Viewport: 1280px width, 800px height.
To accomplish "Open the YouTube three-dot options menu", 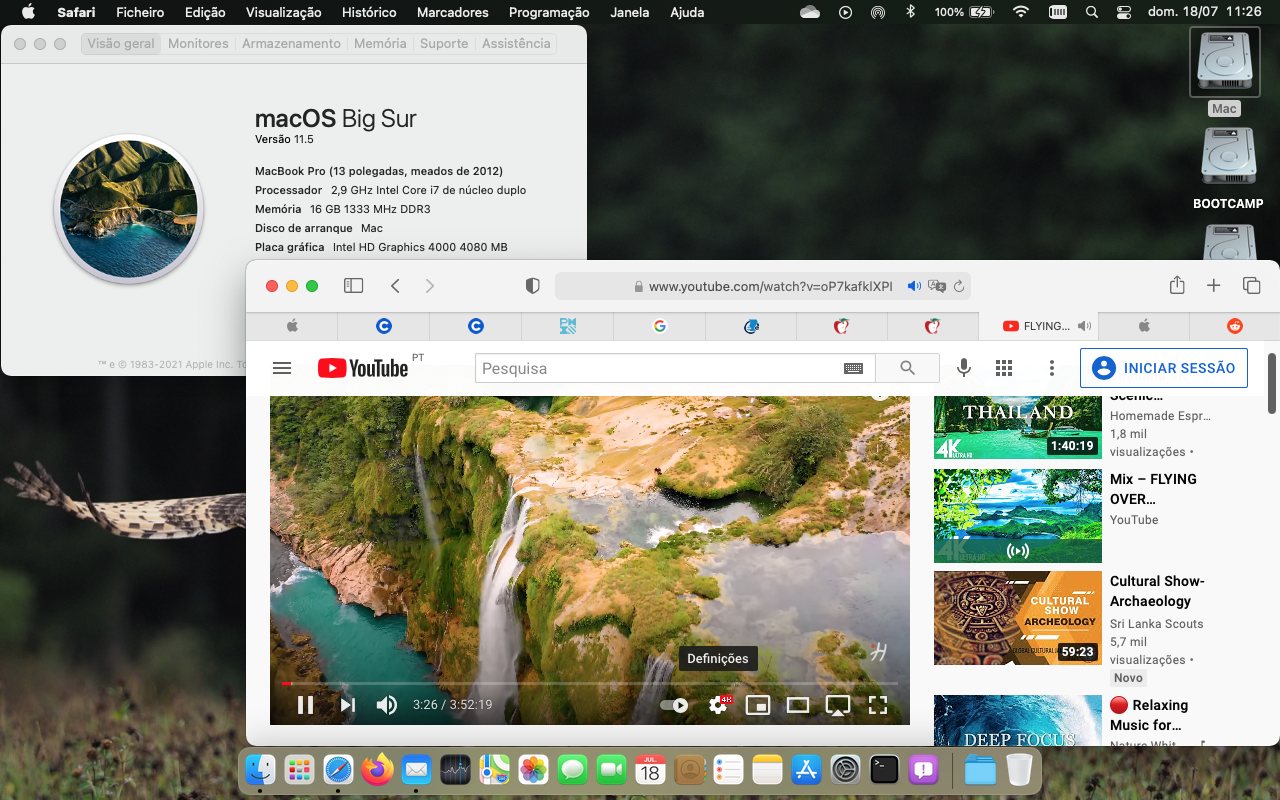I will 1052,368.
